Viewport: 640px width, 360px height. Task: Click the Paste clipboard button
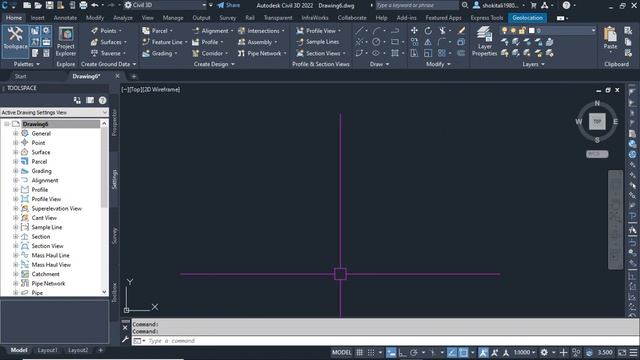610,38
